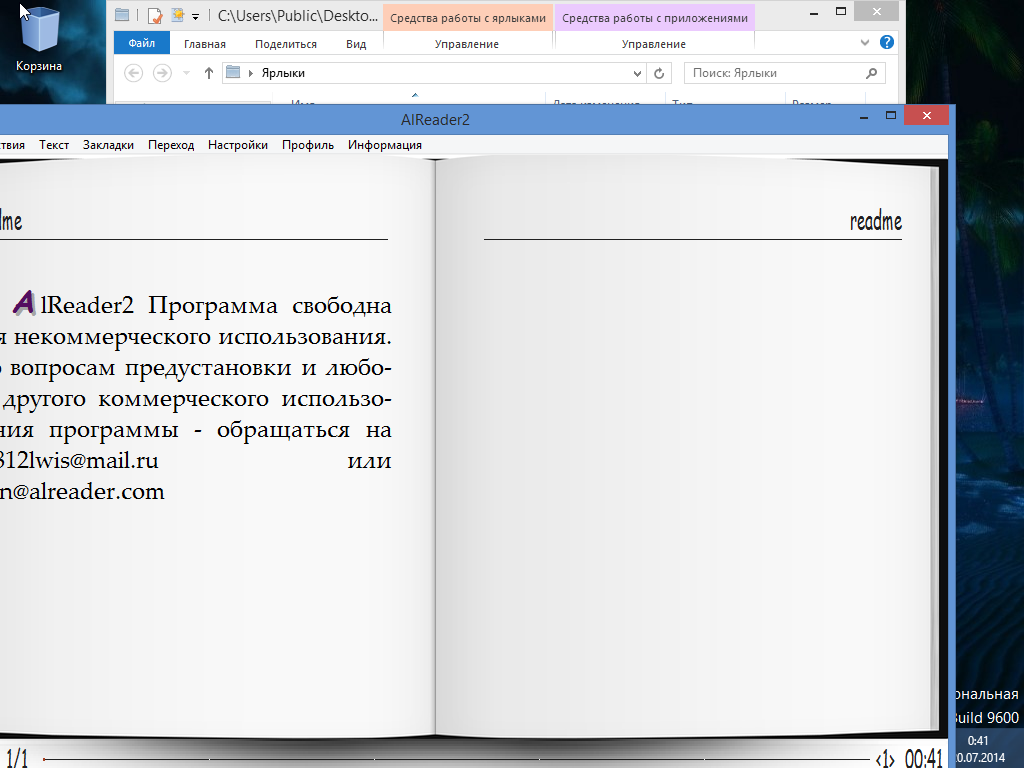Click the reading progress bar at bottom
The height and width of the screenshot is (768, 1024).
point(457,759)
